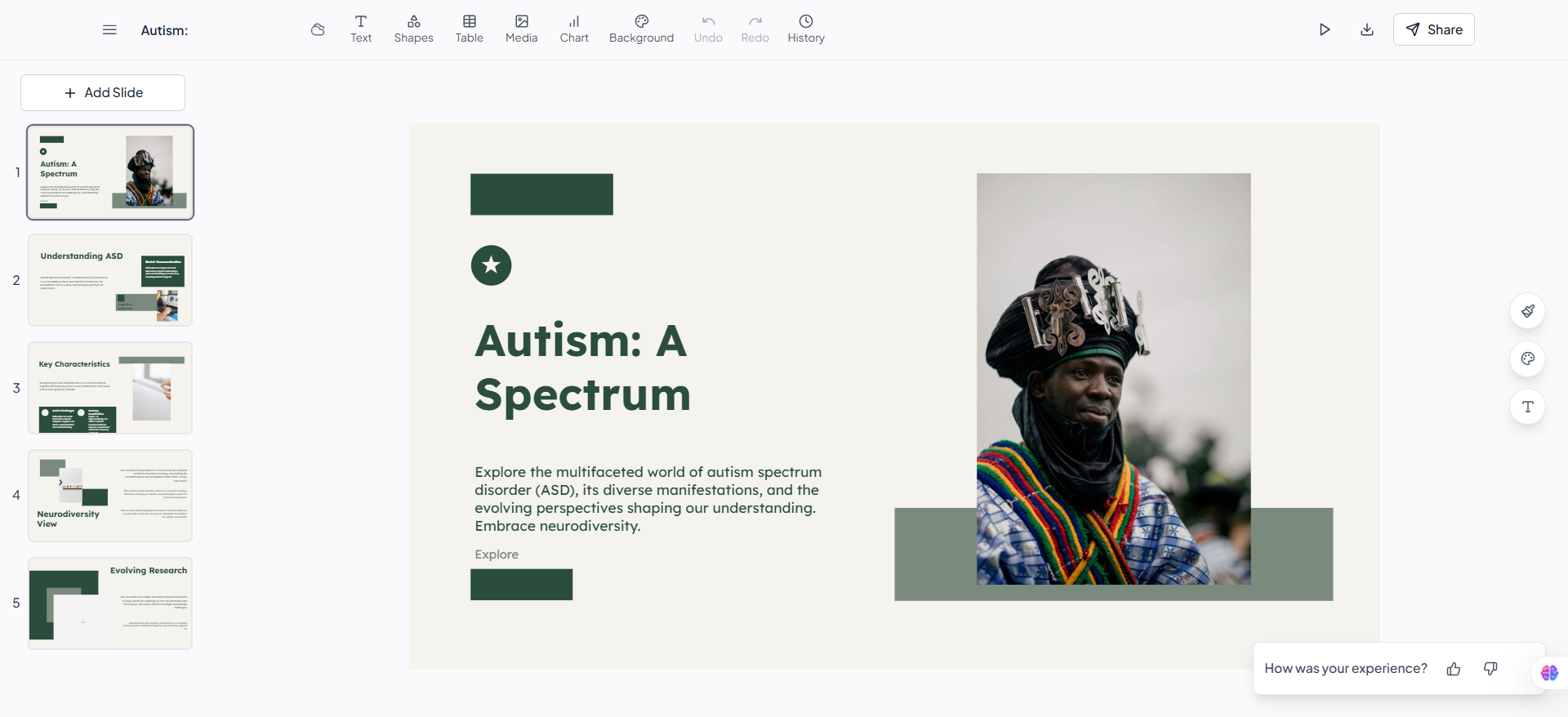The image size is (1568, 717).
Task: Open the Media panel
Action: point(522,29)
